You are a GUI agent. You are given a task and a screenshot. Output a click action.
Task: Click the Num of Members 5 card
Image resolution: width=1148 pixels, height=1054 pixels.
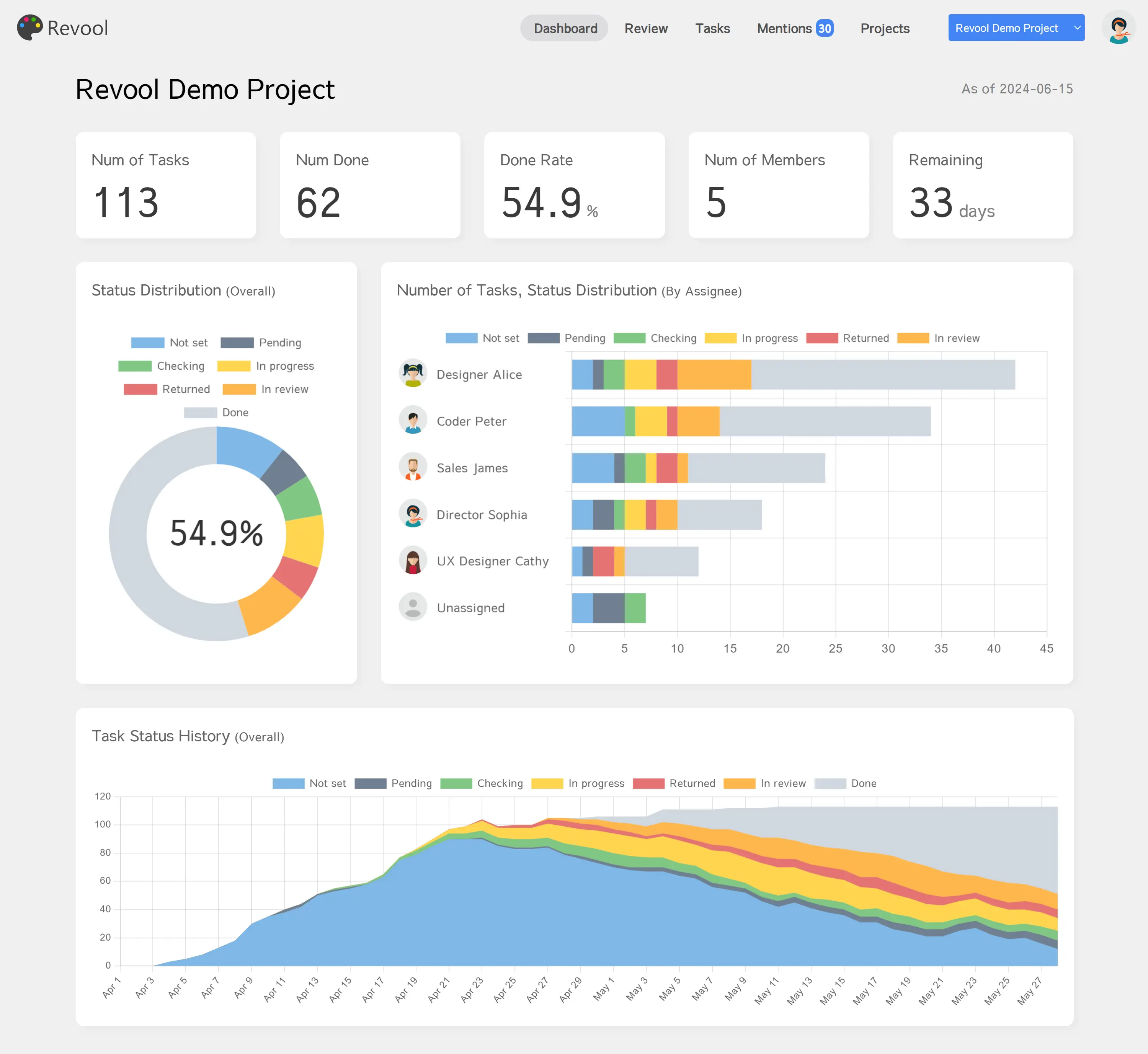tap(778, 185)
